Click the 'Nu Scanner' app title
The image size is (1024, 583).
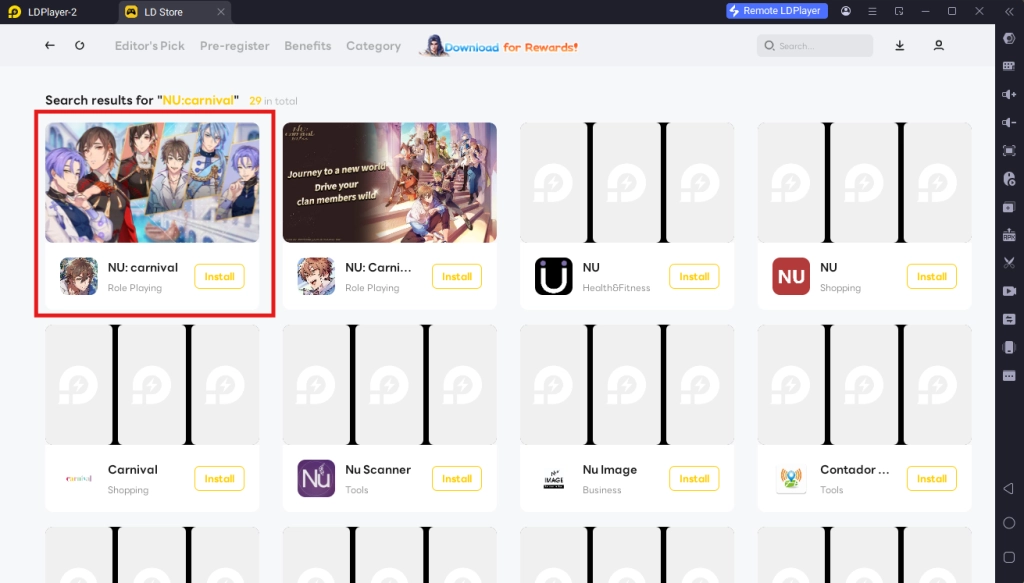click(x=378, y=470)
